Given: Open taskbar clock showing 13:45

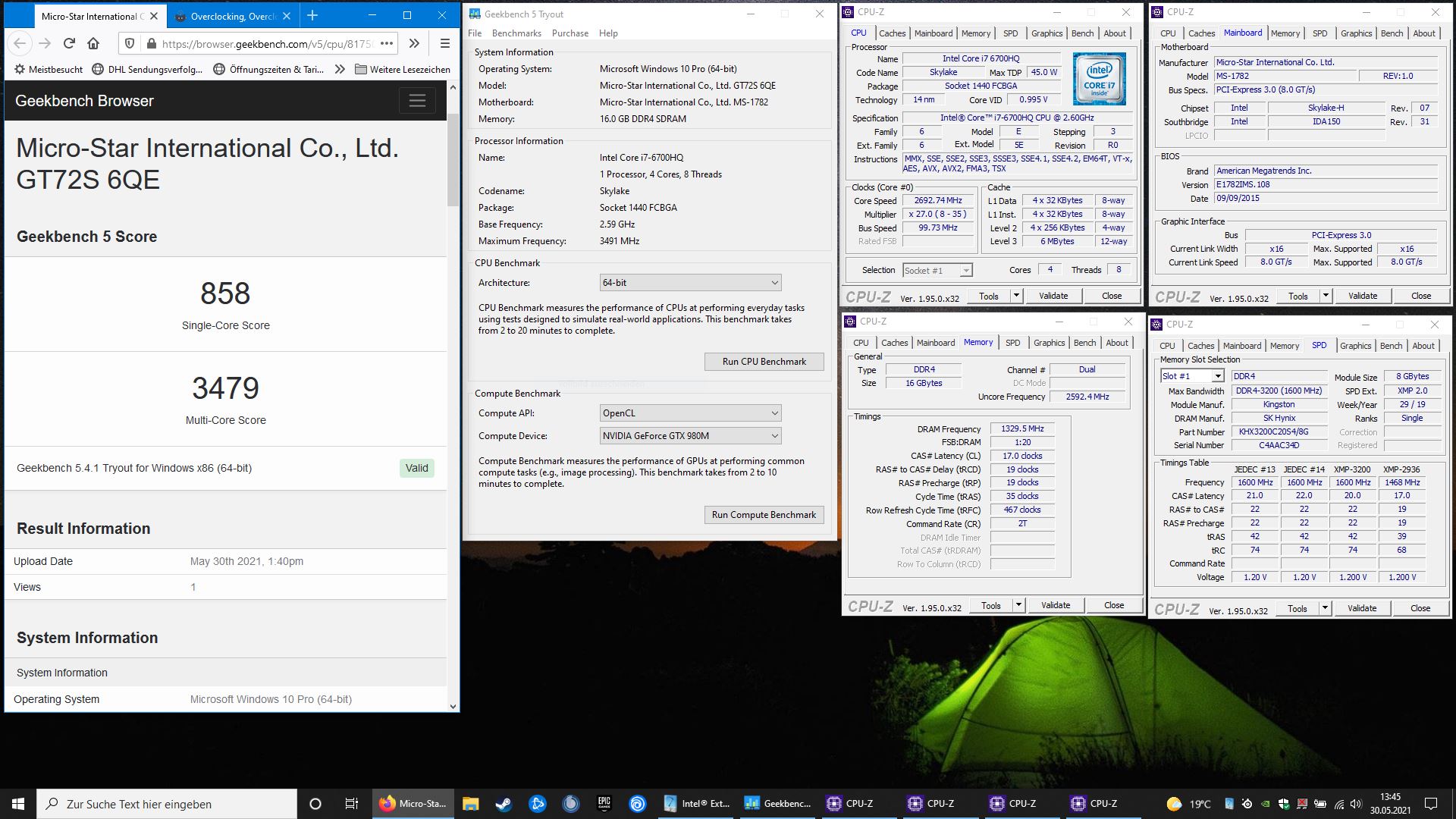Looking at the screenshot, I should coord(1390,804).
